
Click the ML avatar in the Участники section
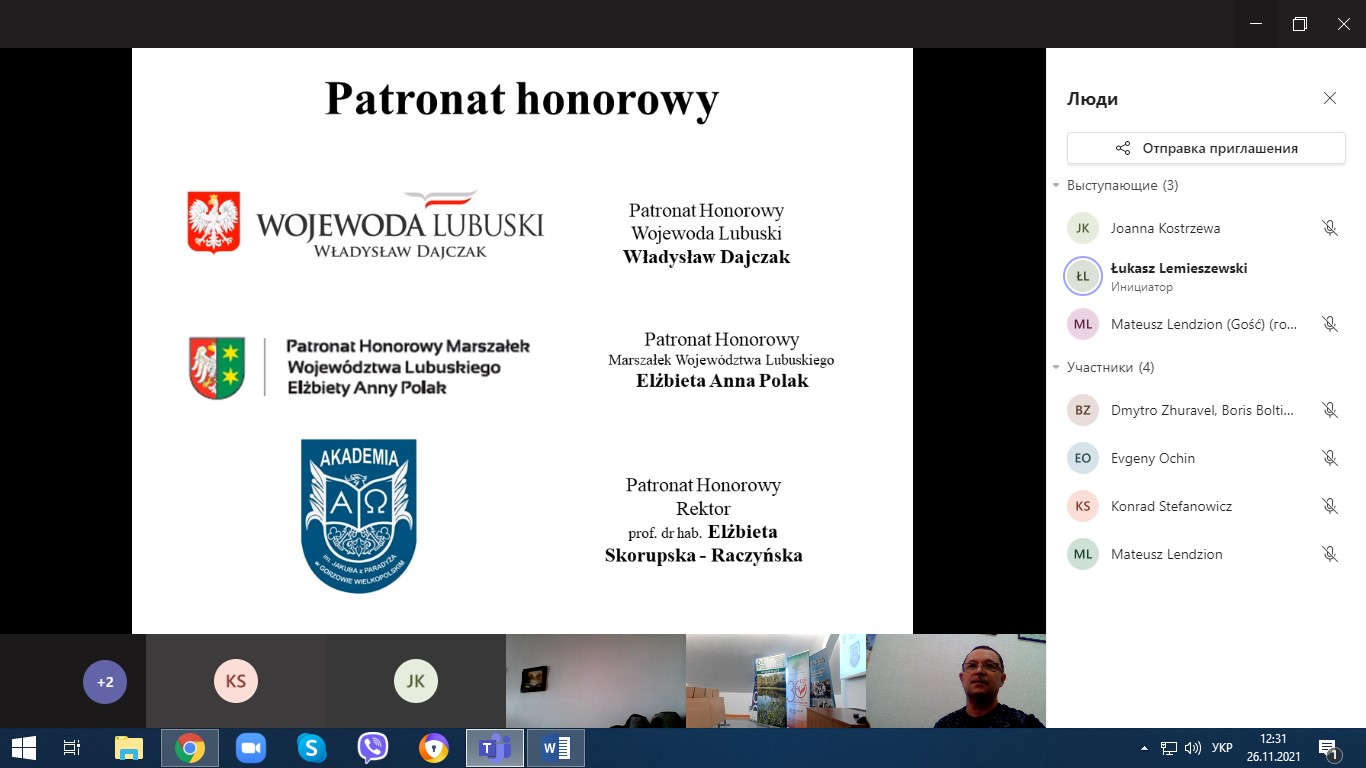click(1083, 554)
